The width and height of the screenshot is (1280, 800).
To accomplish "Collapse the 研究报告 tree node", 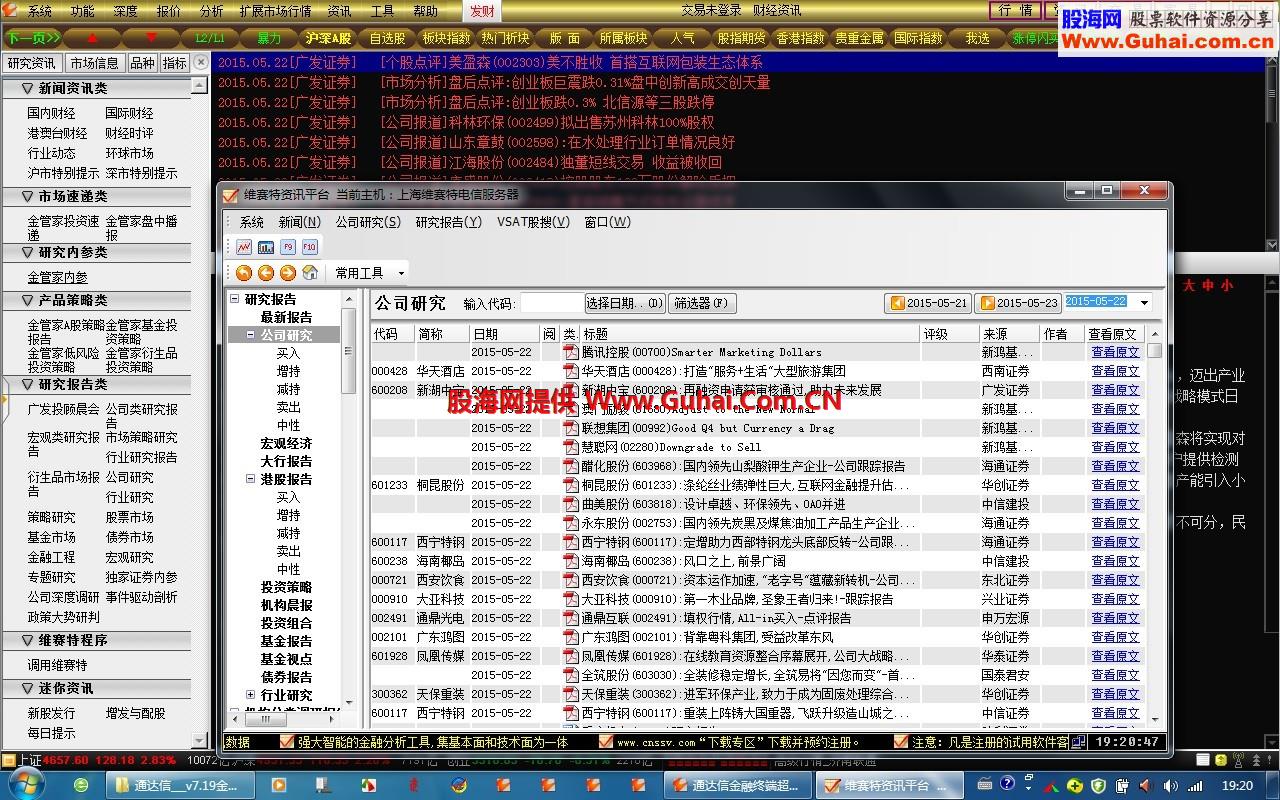I will [x=235, y=299].
